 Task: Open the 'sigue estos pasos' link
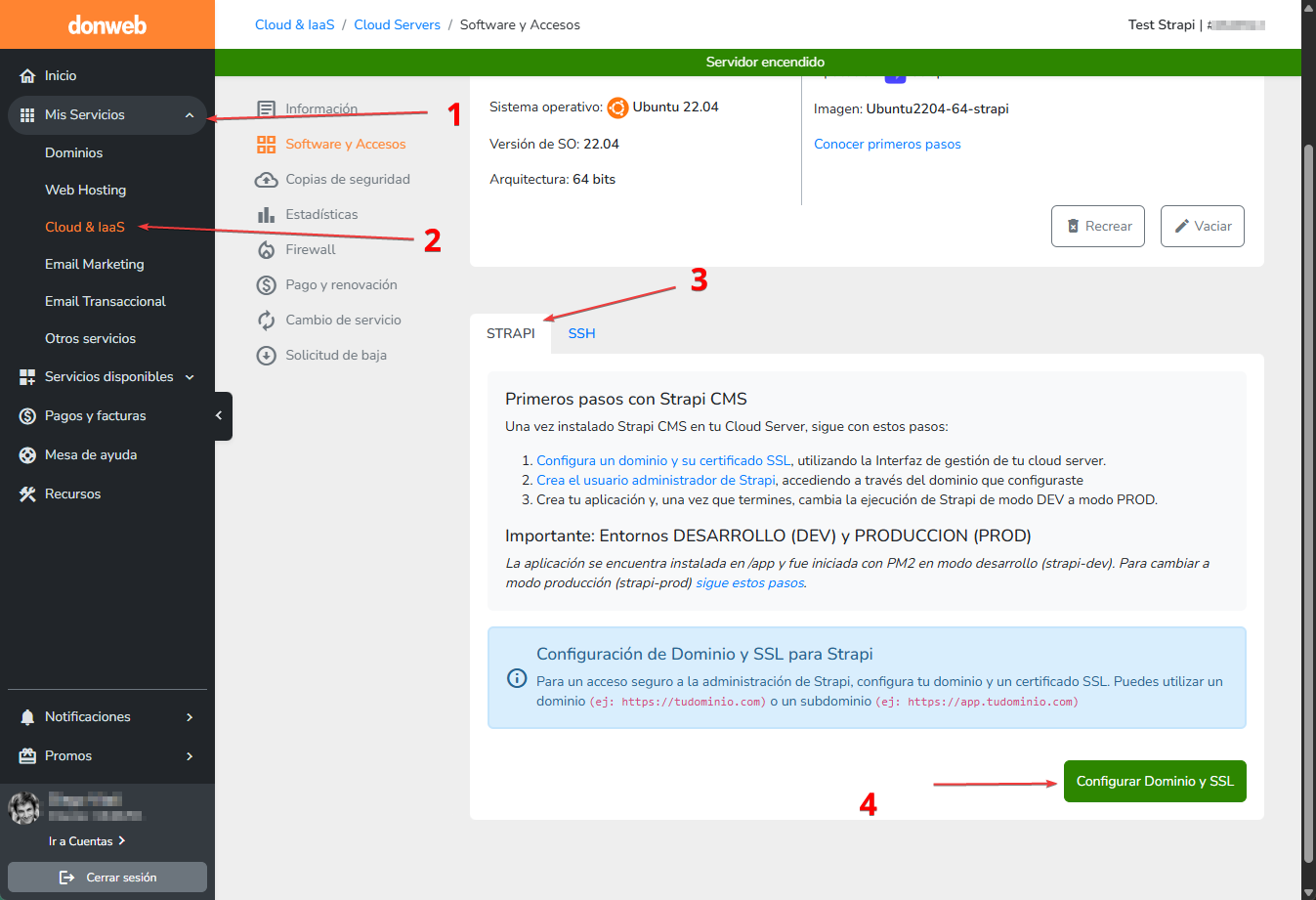point(750,582)
